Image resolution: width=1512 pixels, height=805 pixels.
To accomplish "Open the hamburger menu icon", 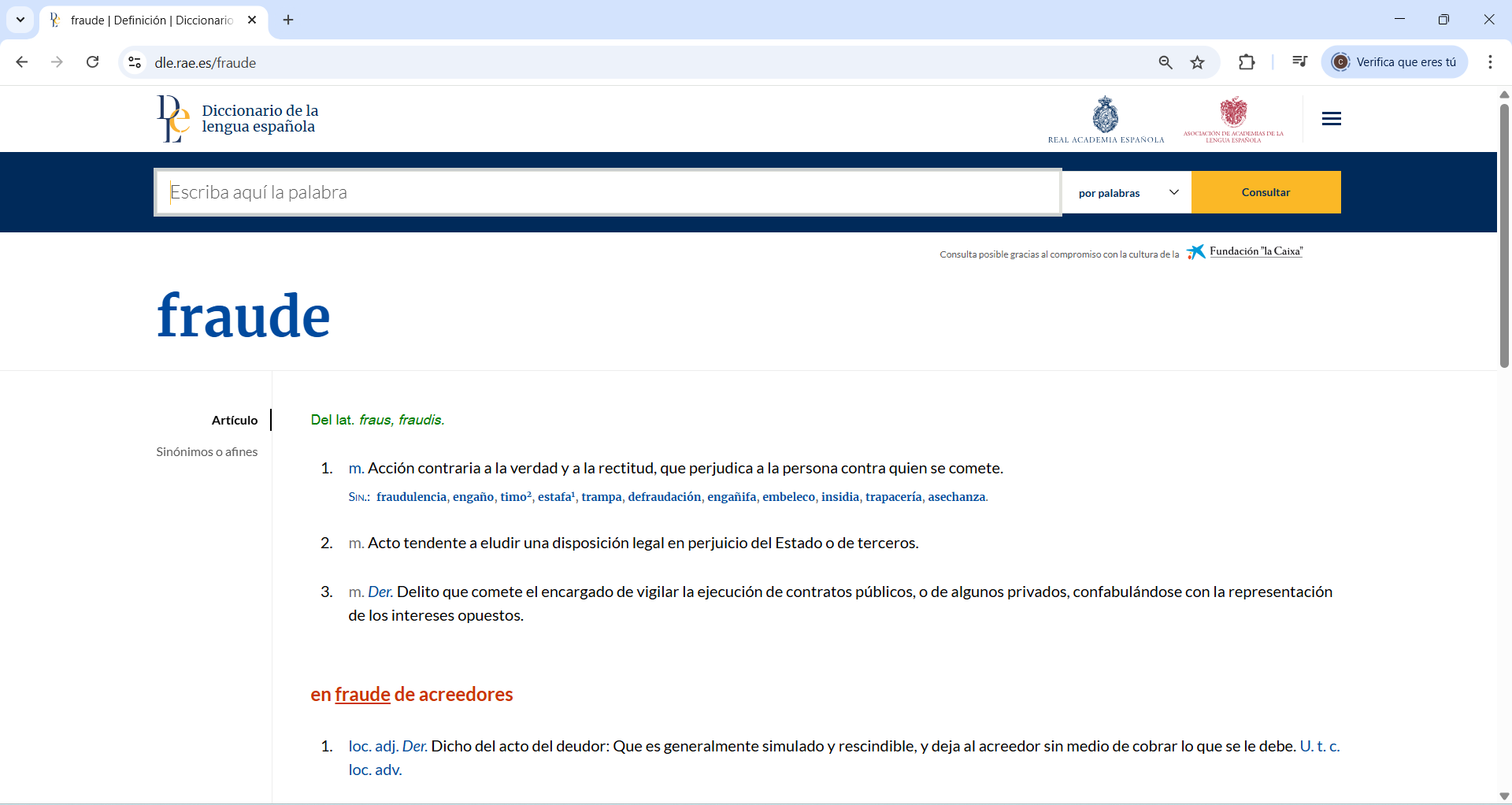I will (x=1331, y=119).
